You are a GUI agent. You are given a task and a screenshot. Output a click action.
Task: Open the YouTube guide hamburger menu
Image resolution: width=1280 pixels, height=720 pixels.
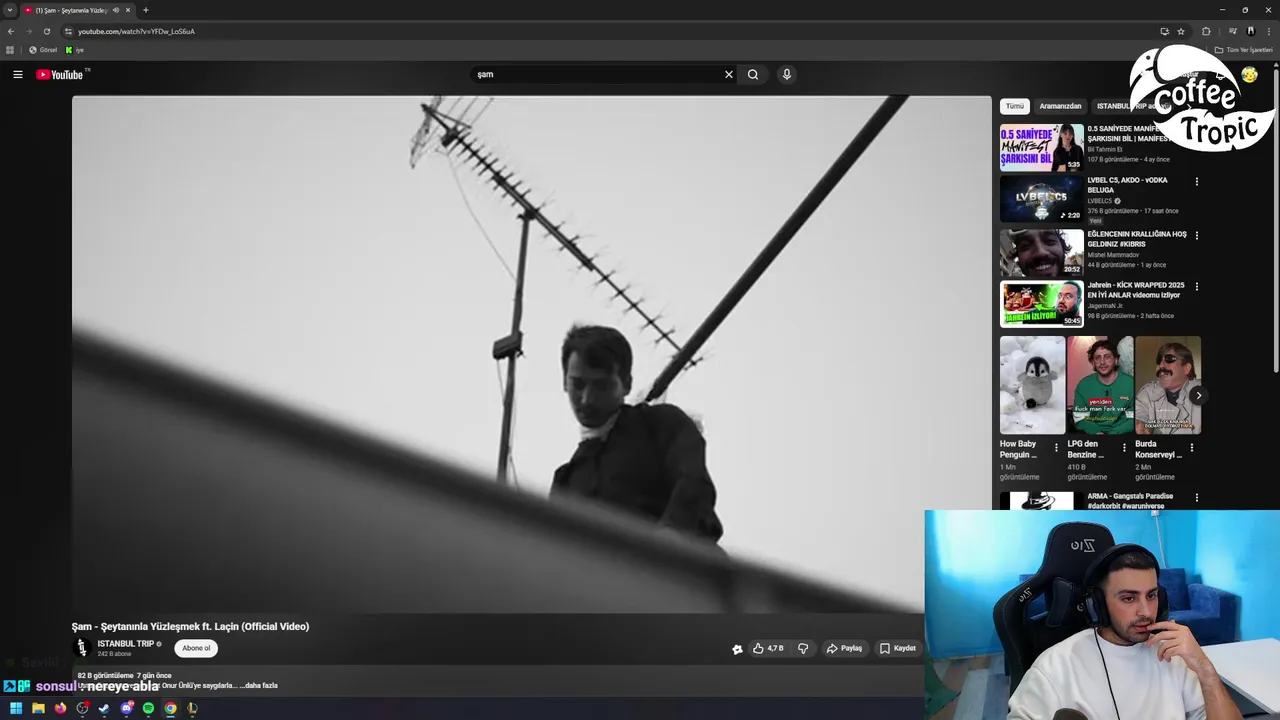pyautogui.click(x=17, y=74)
